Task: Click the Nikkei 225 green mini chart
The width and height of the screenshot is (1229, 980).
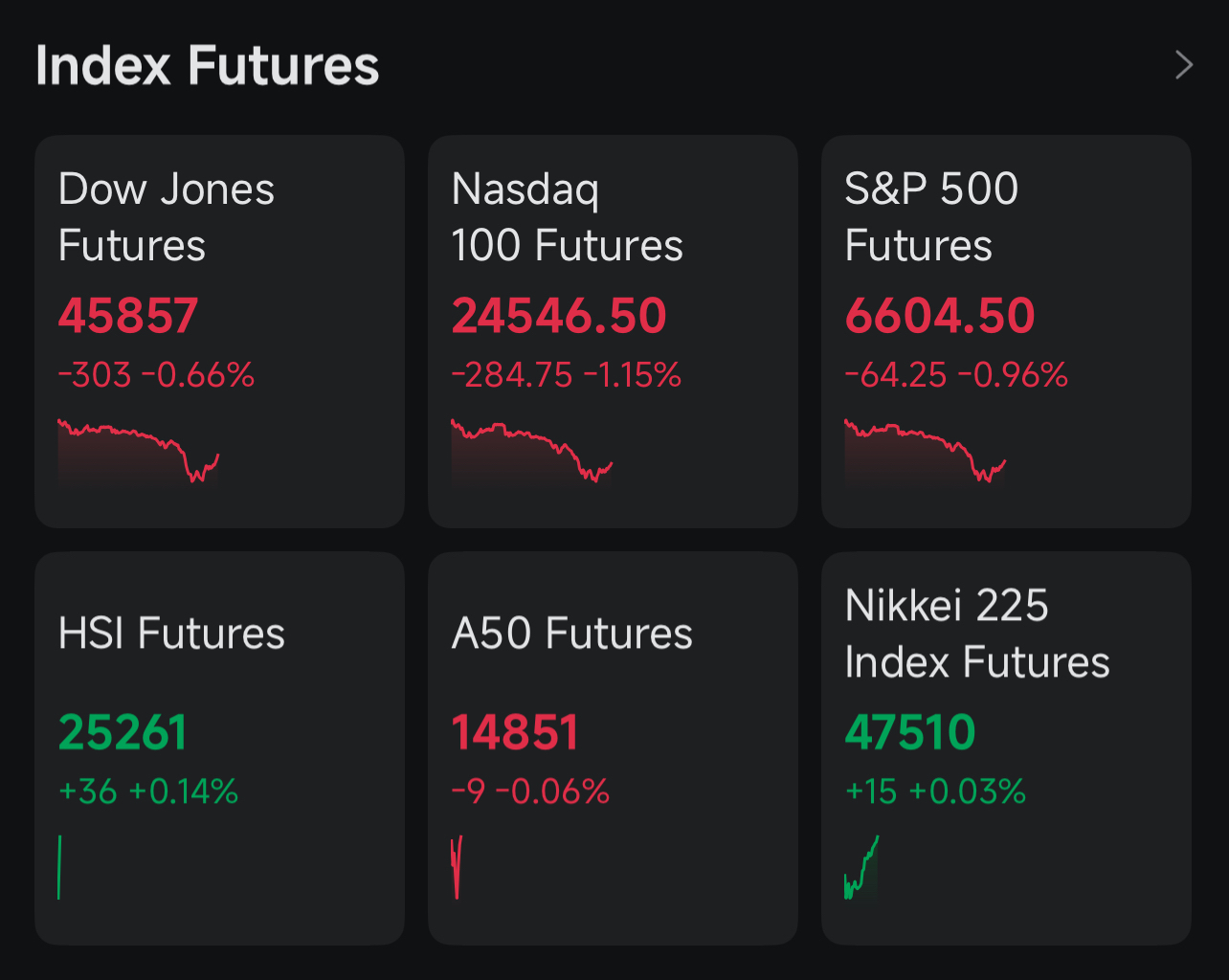Action: pos(860,869)
